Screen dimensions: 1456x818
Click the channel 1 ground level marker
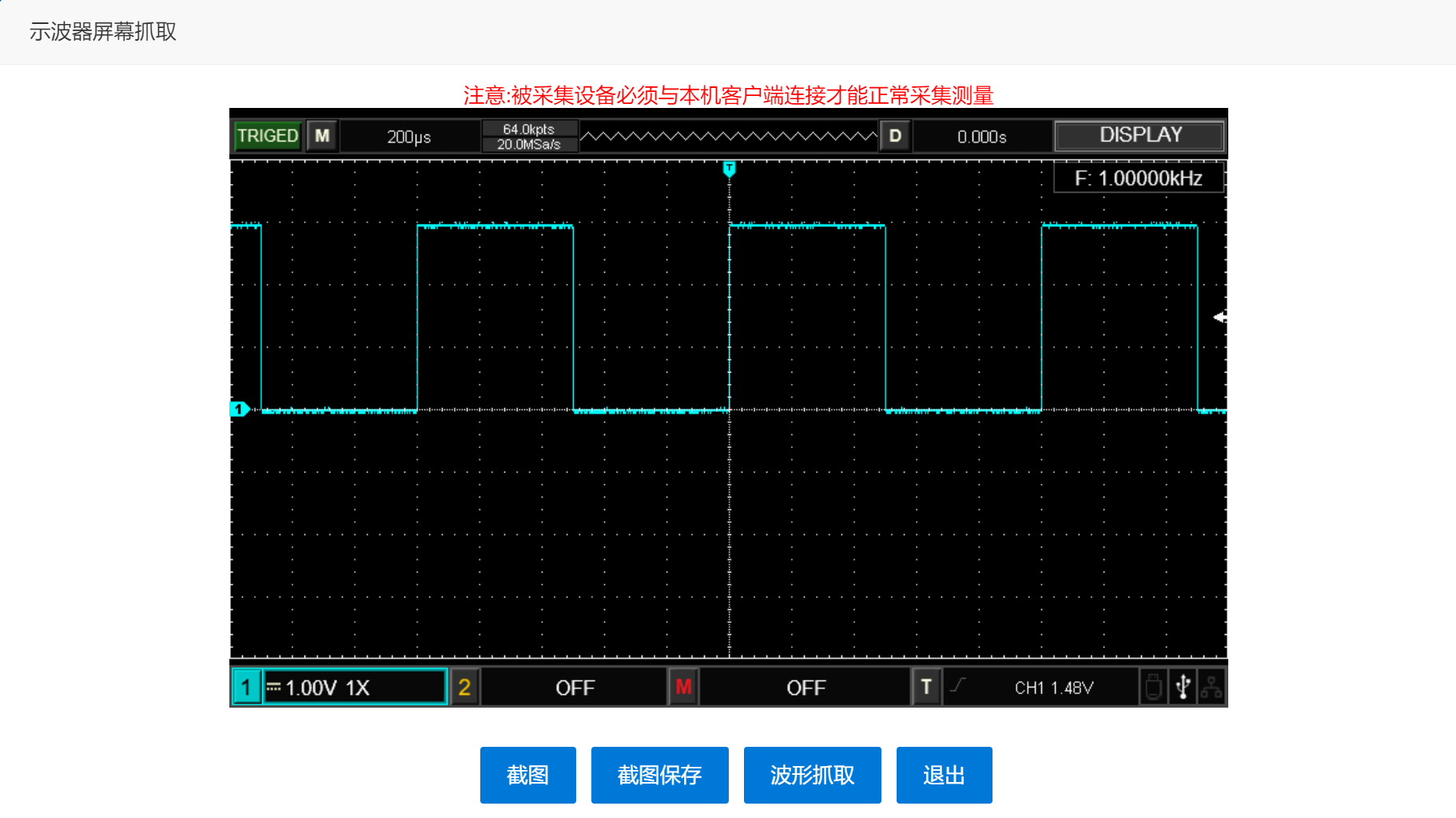(x=239, y=409)
